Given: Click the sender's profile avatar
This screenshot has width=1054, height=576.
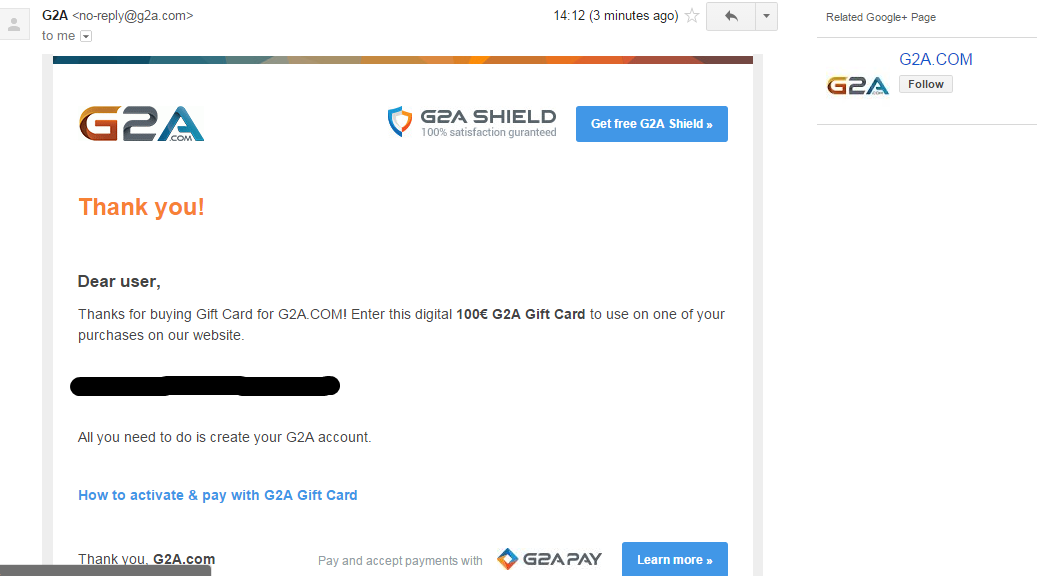Looking at the screenshot, I should (x=14, y=24).
